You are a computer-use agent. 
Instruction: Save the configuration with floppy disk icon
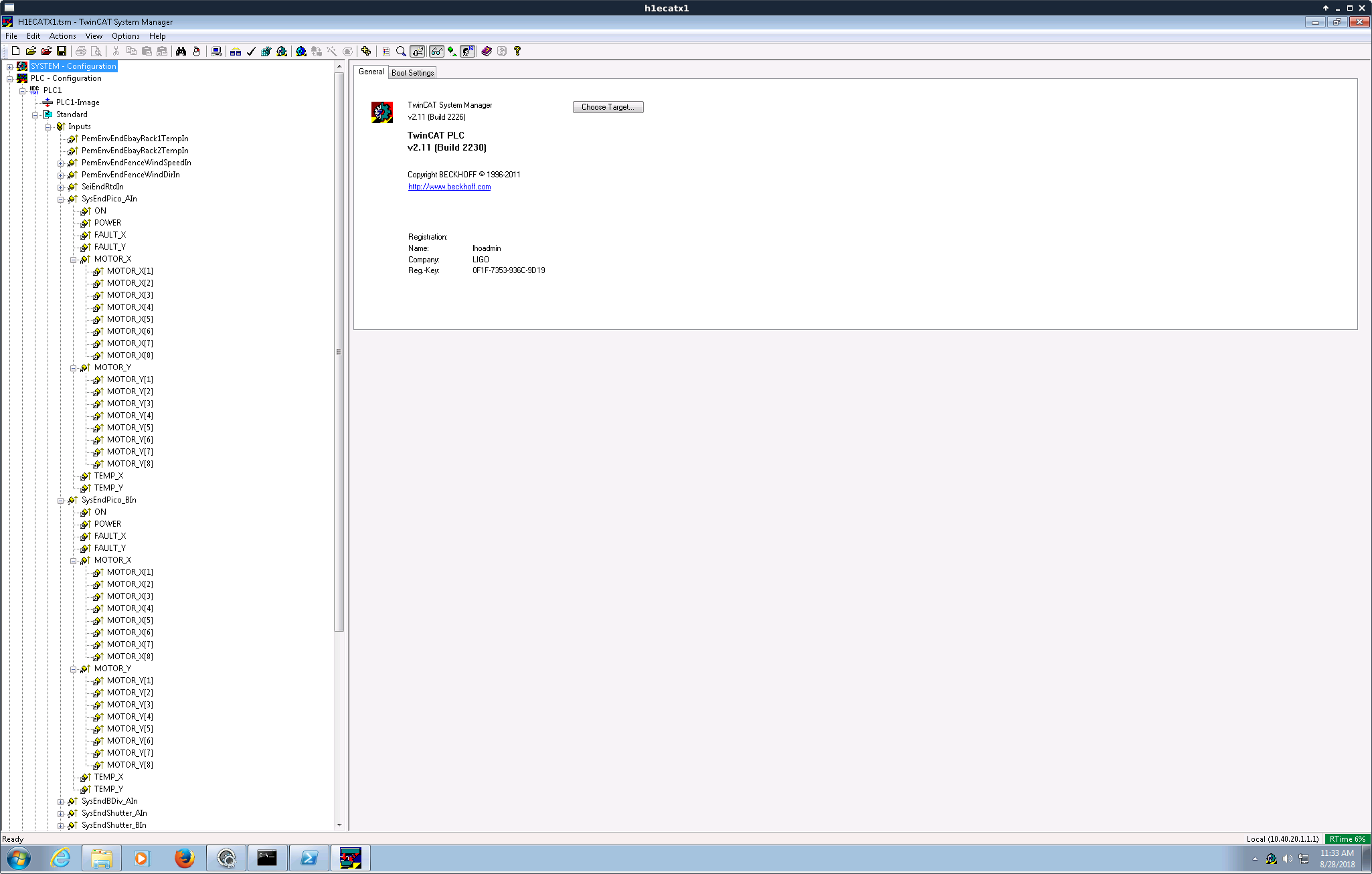click(62, 51)
